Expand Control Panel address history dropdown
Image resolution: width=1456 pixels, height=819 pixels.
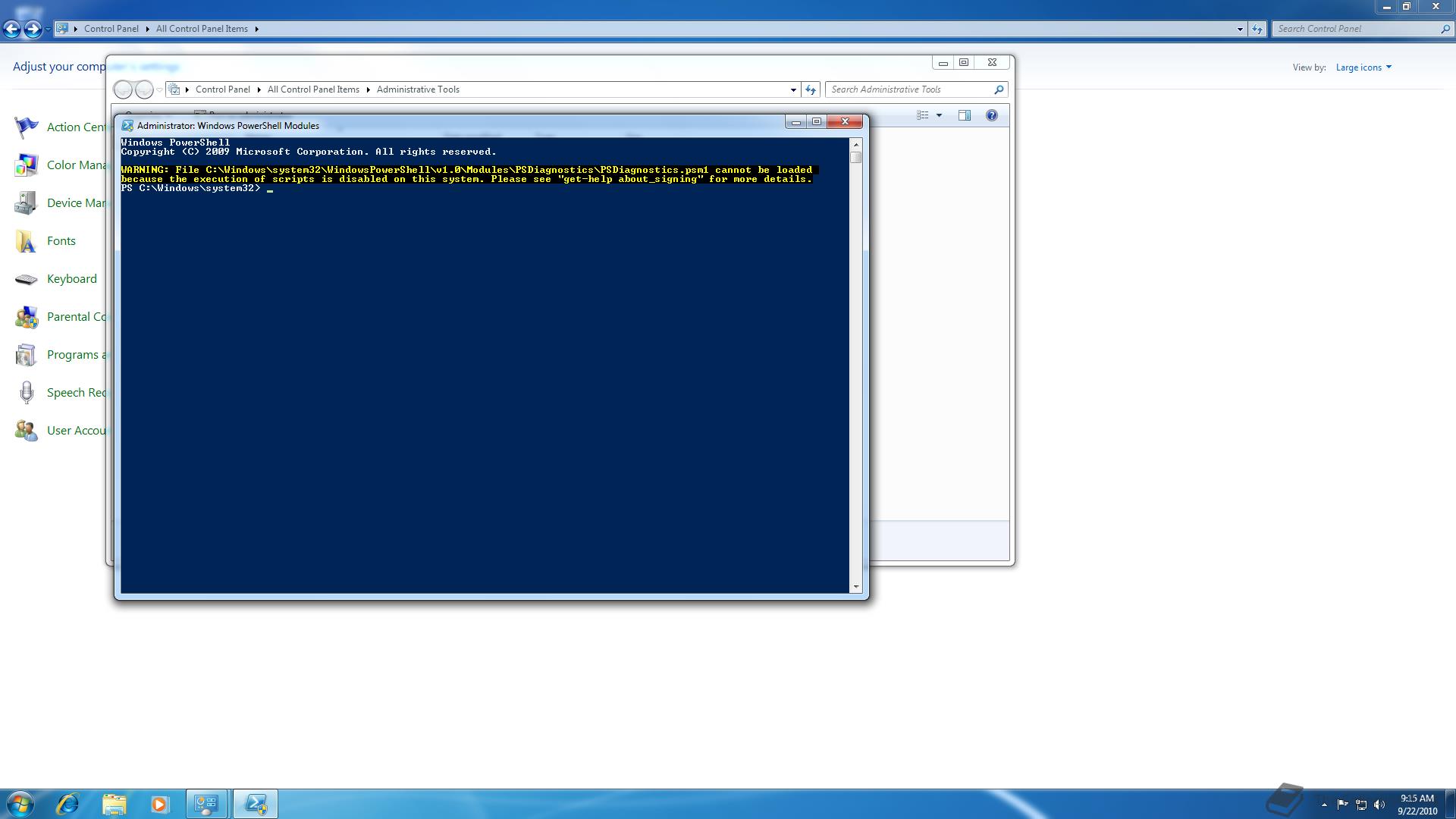1240,29
